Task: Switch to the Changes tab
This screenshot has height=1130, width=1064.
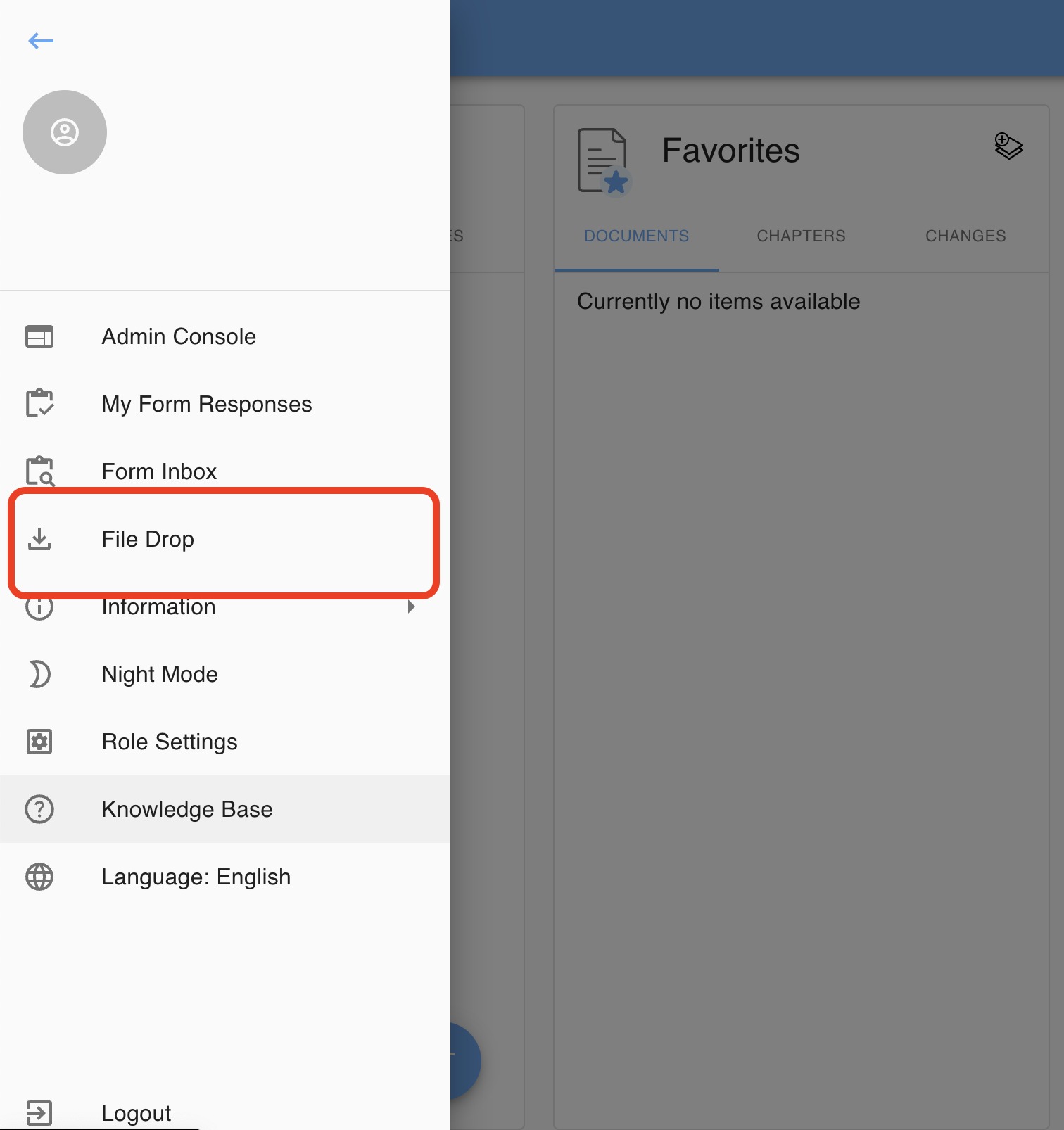Action: coord(965,236)
